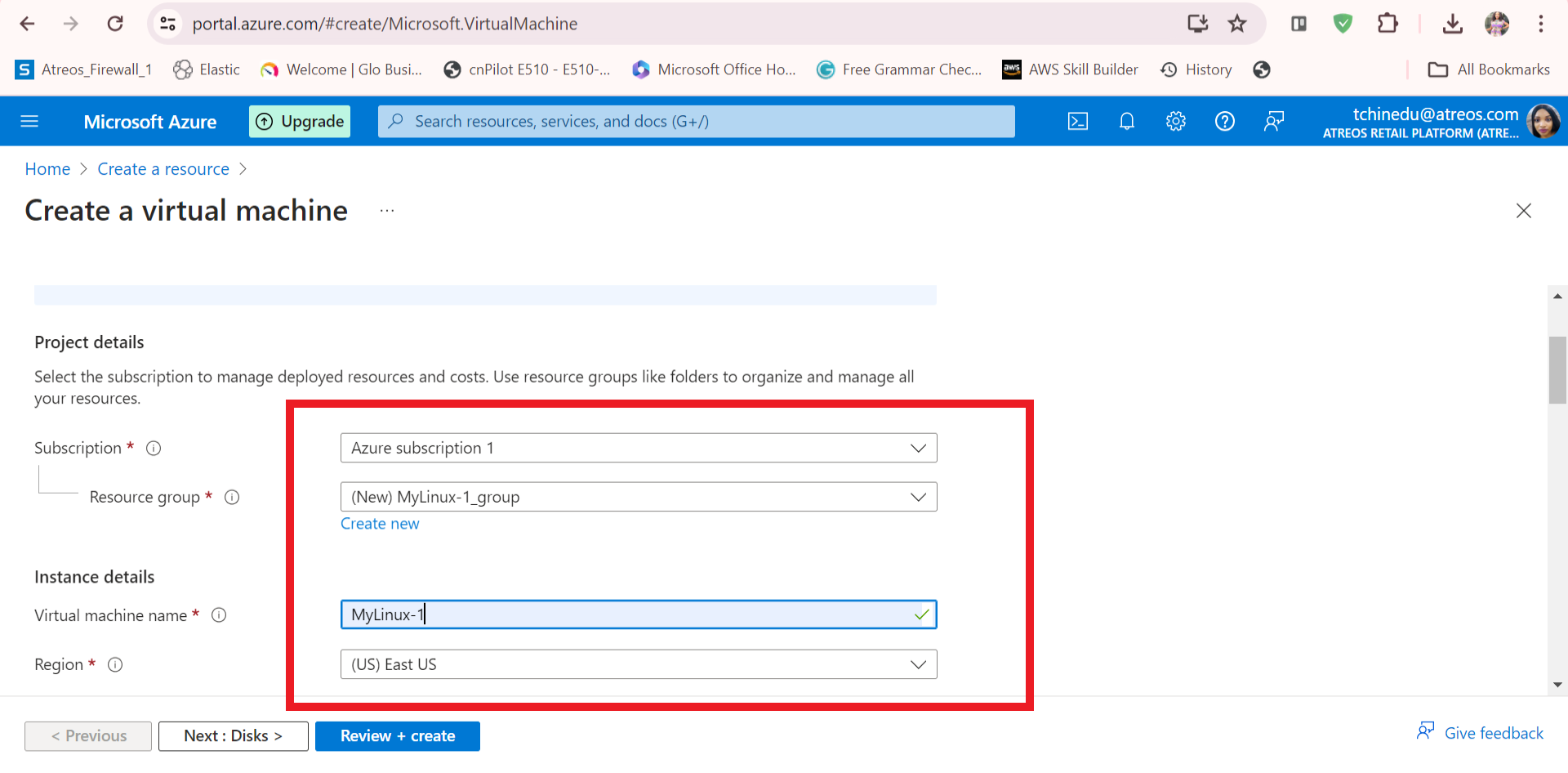Show info tooltip for Virtual machine name
The height and width of the screenshot is (773, 1568).
219,615
